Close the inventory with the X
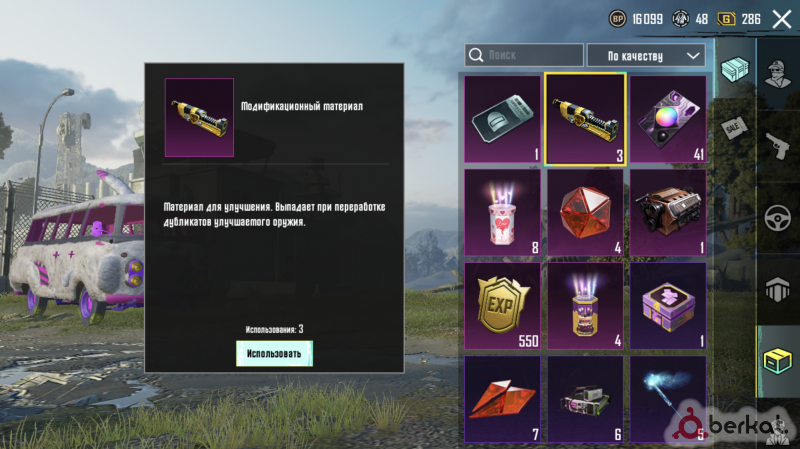This screenshot has width=800, height=449. pyautogui.click(x=782, y=19)
